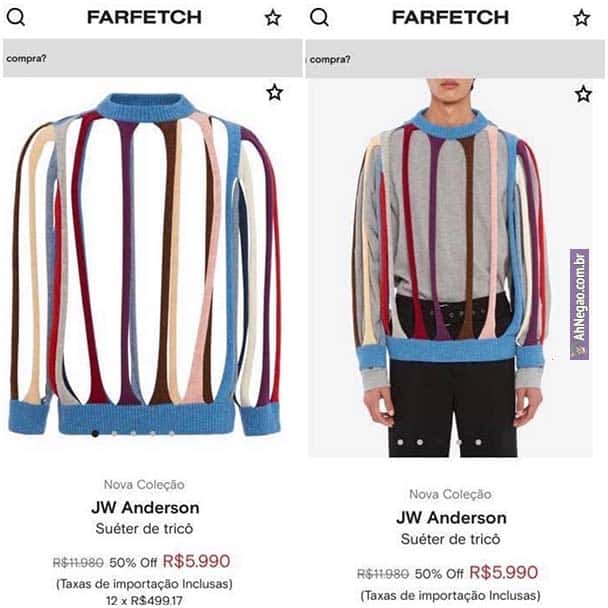Tap the right gray 'compra?' banner

455,59
